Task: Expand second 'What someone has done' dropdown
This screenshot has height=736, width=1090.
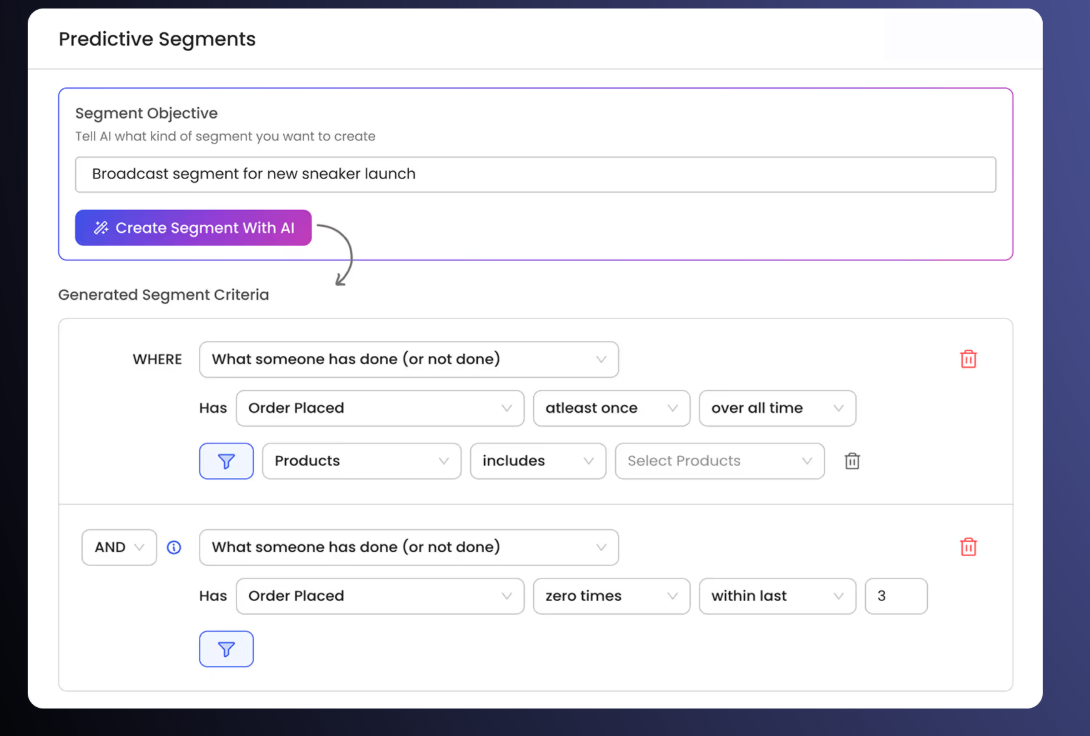Action: (408, 547)
